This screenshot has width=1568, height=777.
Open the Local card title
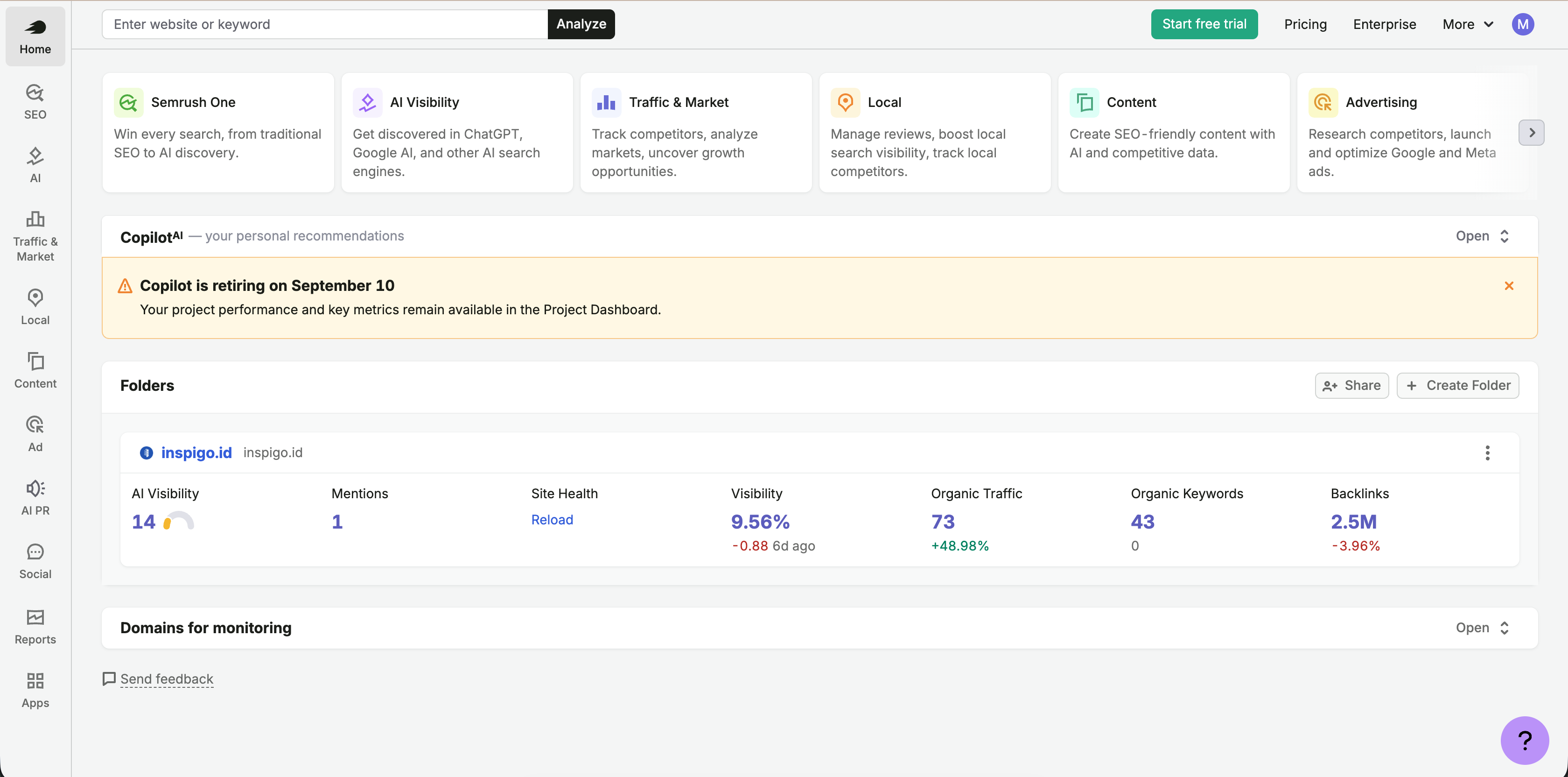tap(884, 102)
